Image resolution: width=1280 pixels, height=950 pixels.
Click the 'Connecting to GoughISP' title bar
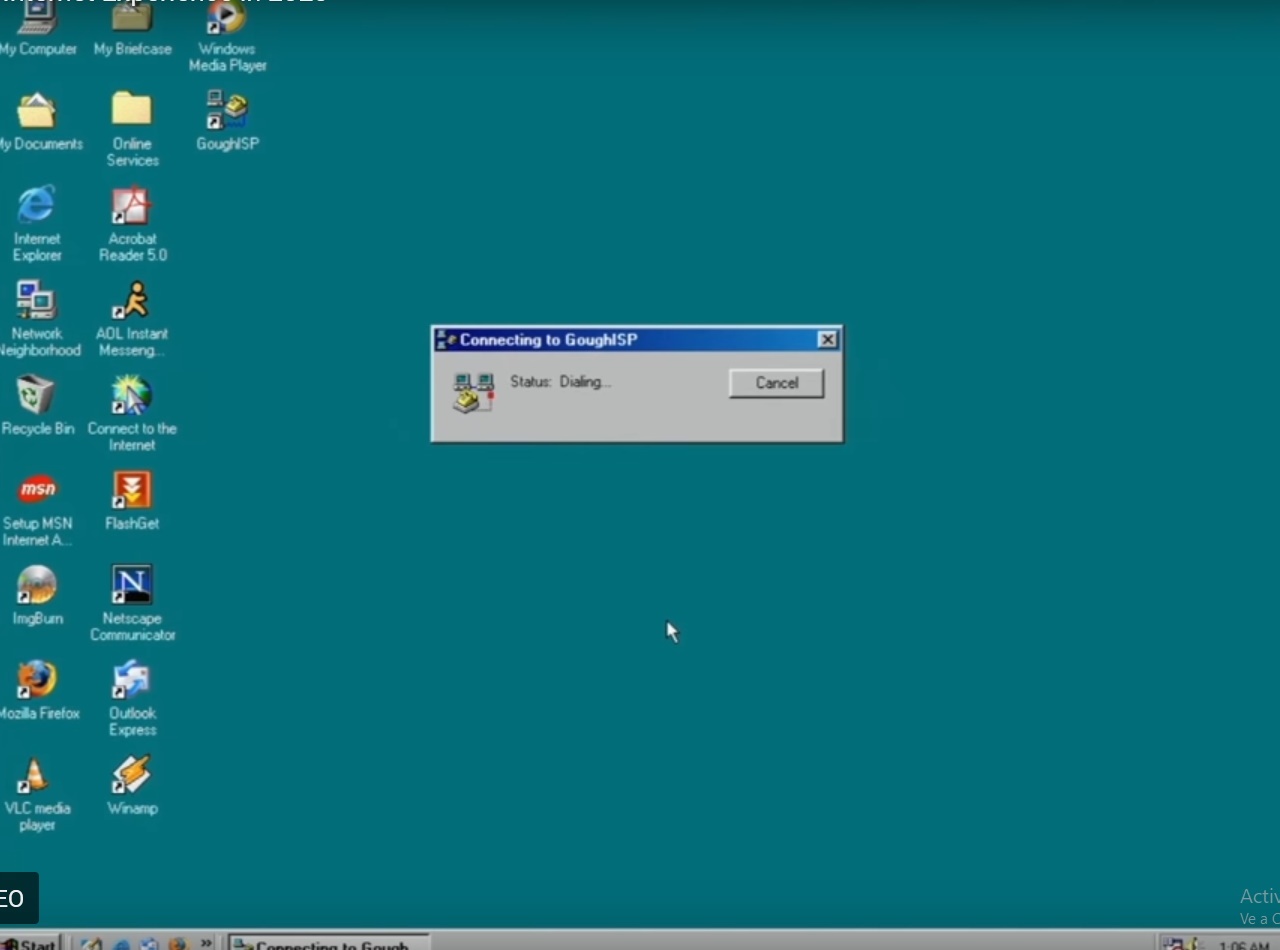[637, 340]
